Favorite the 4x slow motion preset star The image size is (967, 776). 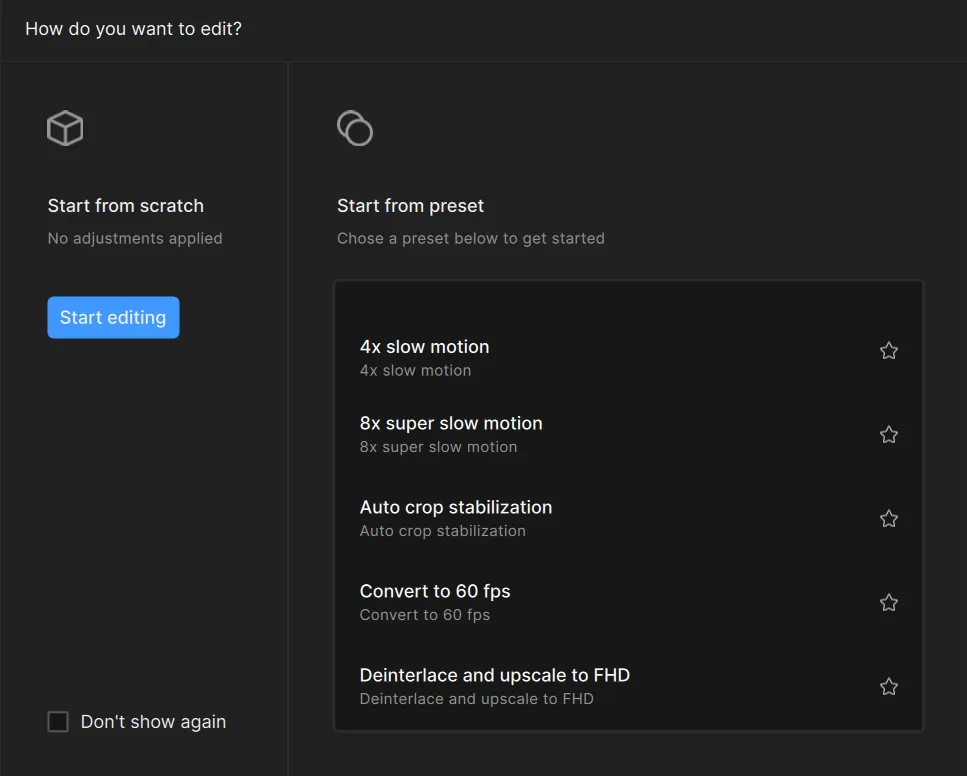888,351
